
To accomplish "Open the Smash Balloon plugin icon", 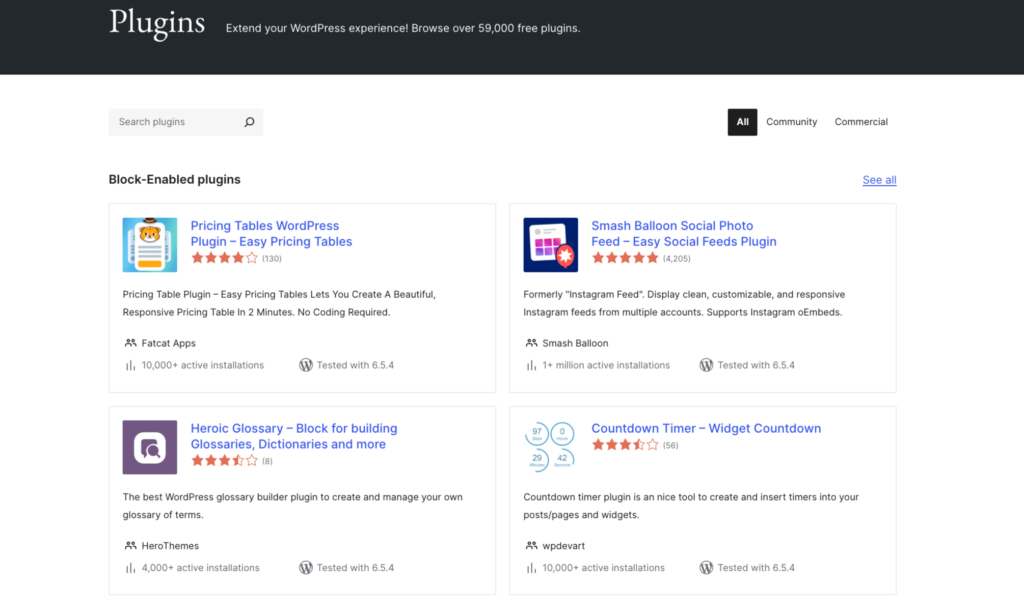I will [x=550, y=245].
